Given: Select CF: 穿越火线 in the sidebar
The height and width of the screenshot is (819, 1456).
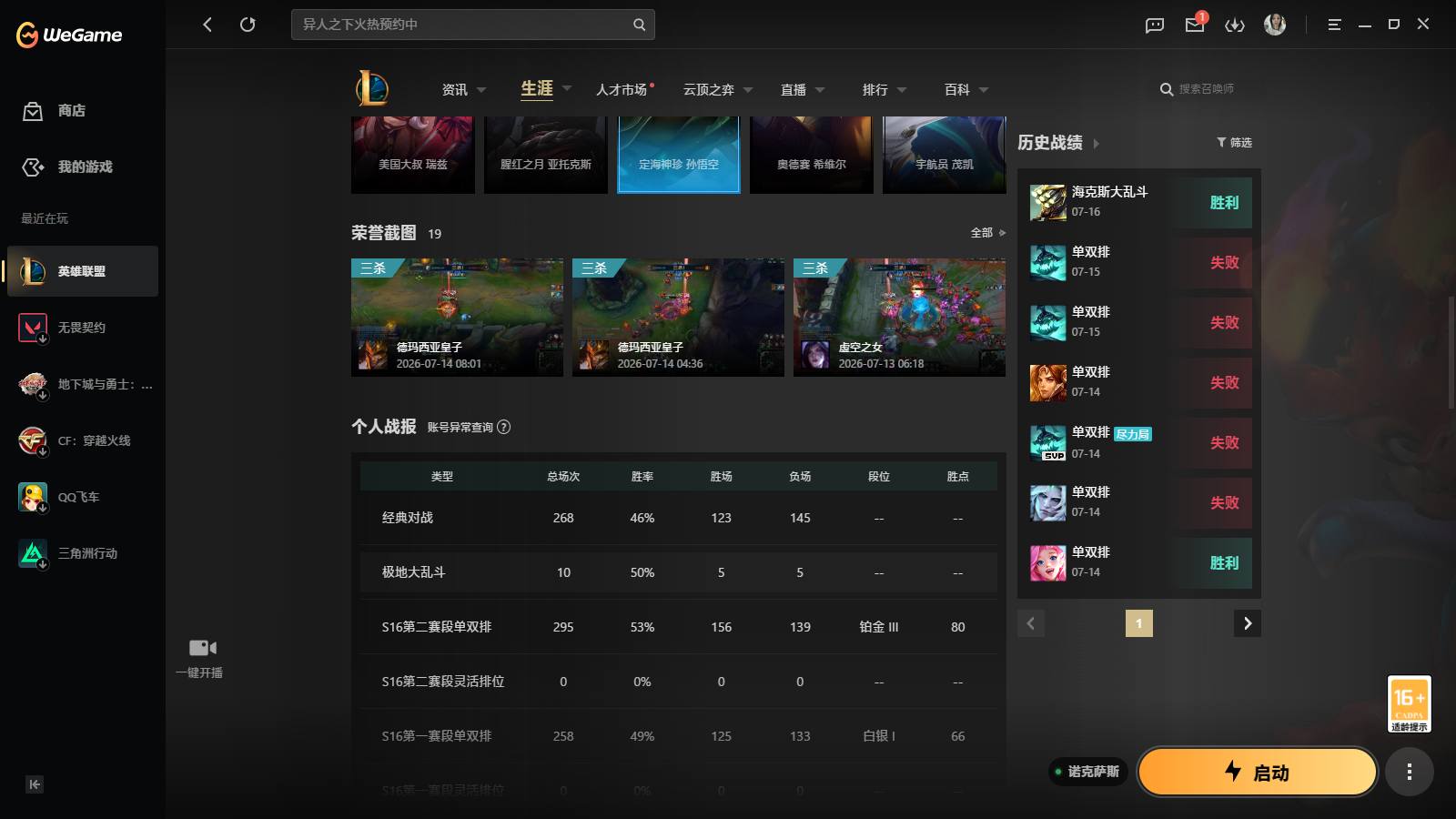Looking at the screenshot, I should [83, 440].
